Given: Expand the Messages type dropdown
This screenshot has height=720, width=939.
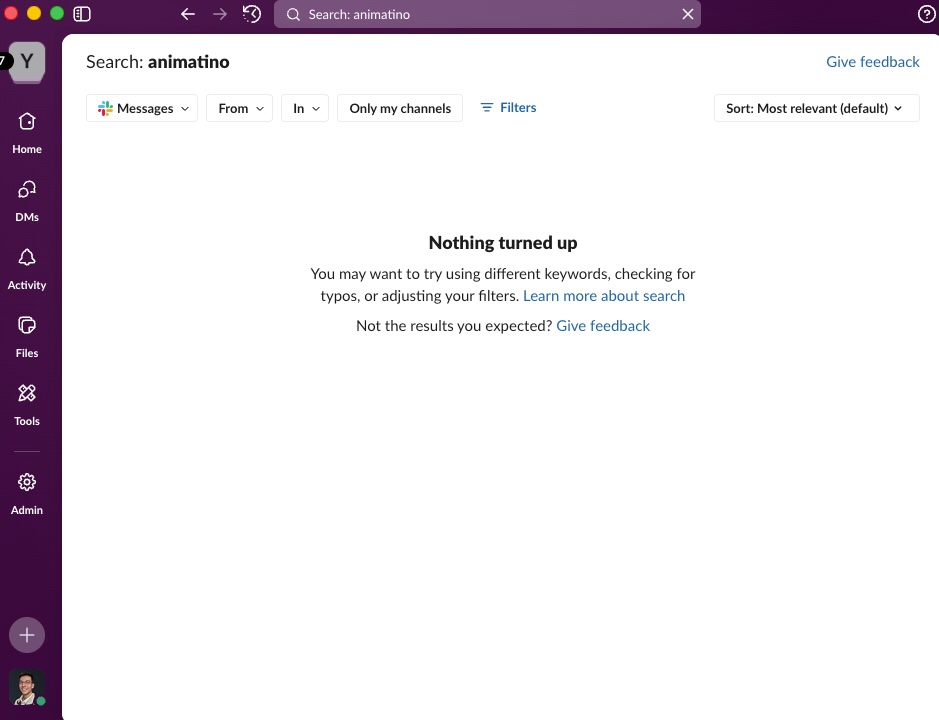Looking at the screenshot, I should pyautogui.click(x=142, y=108).
